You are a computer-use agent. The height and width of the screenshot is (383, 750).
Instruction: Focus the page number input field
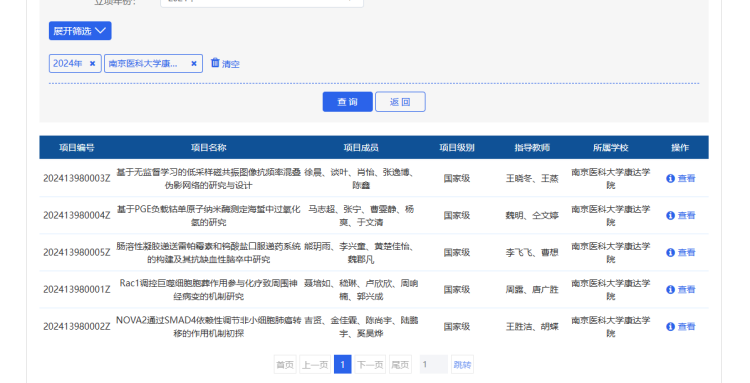point(434,365)
